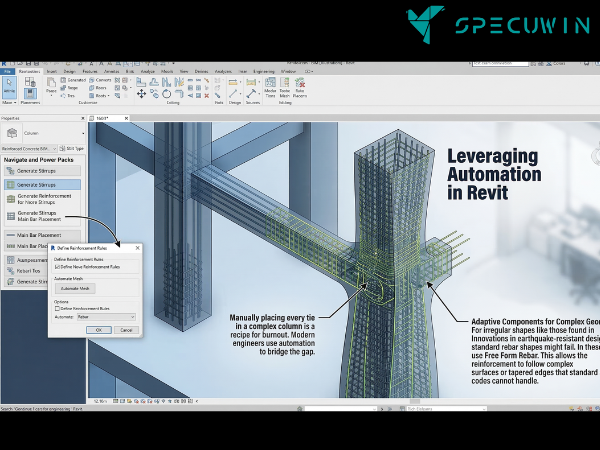Click Edit Type button in Properties panel

(x=71, y=149)
